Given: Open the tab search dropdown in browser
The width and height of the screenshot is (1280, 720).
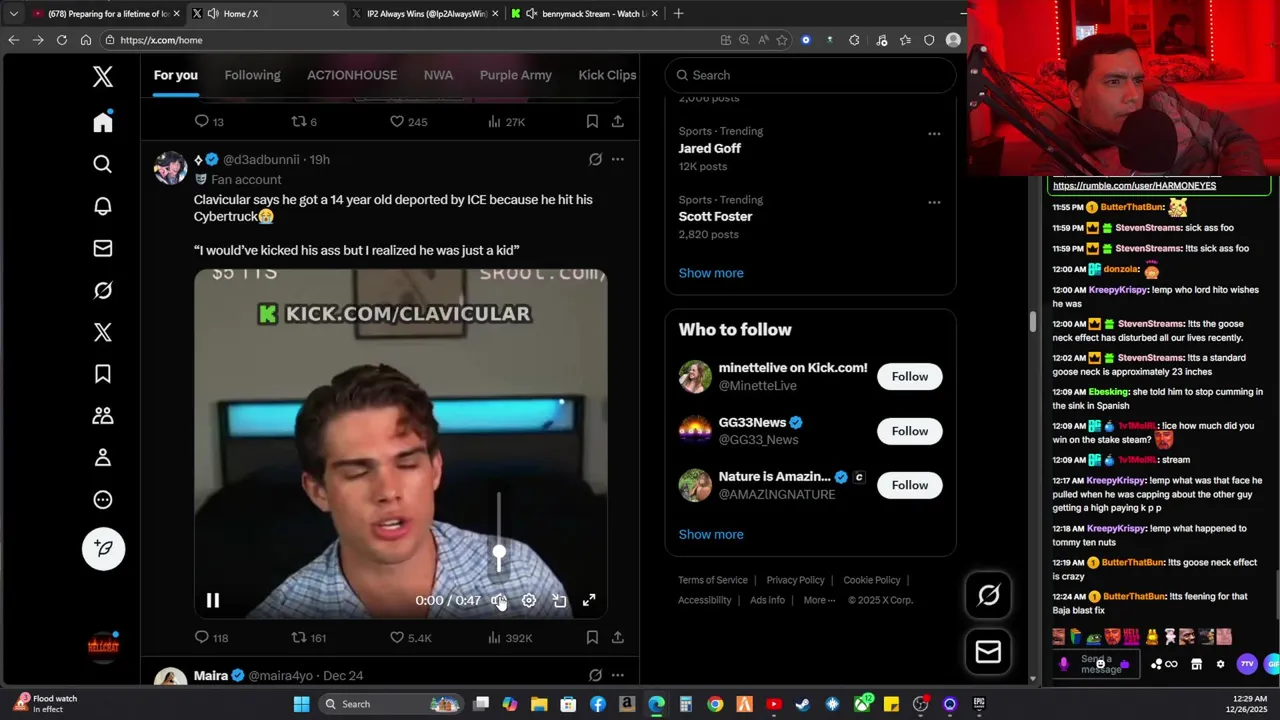Looking at the screenshot, I should point(13,14).
